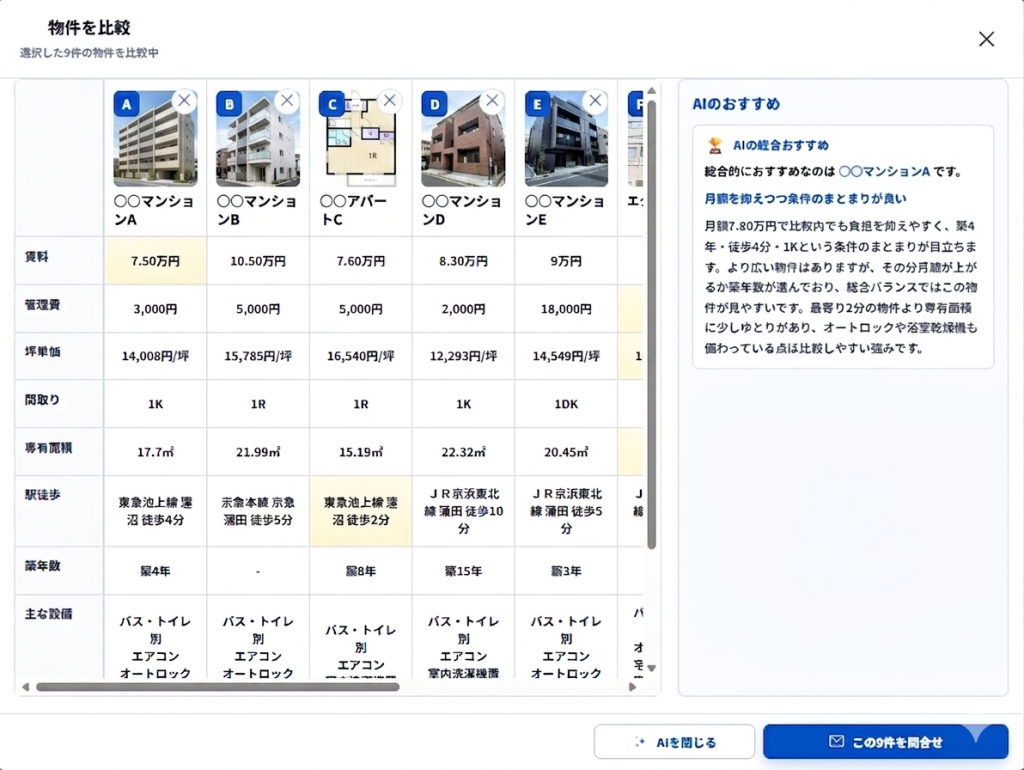Select the 8.30万円 rent cell

tap(463, 261)
